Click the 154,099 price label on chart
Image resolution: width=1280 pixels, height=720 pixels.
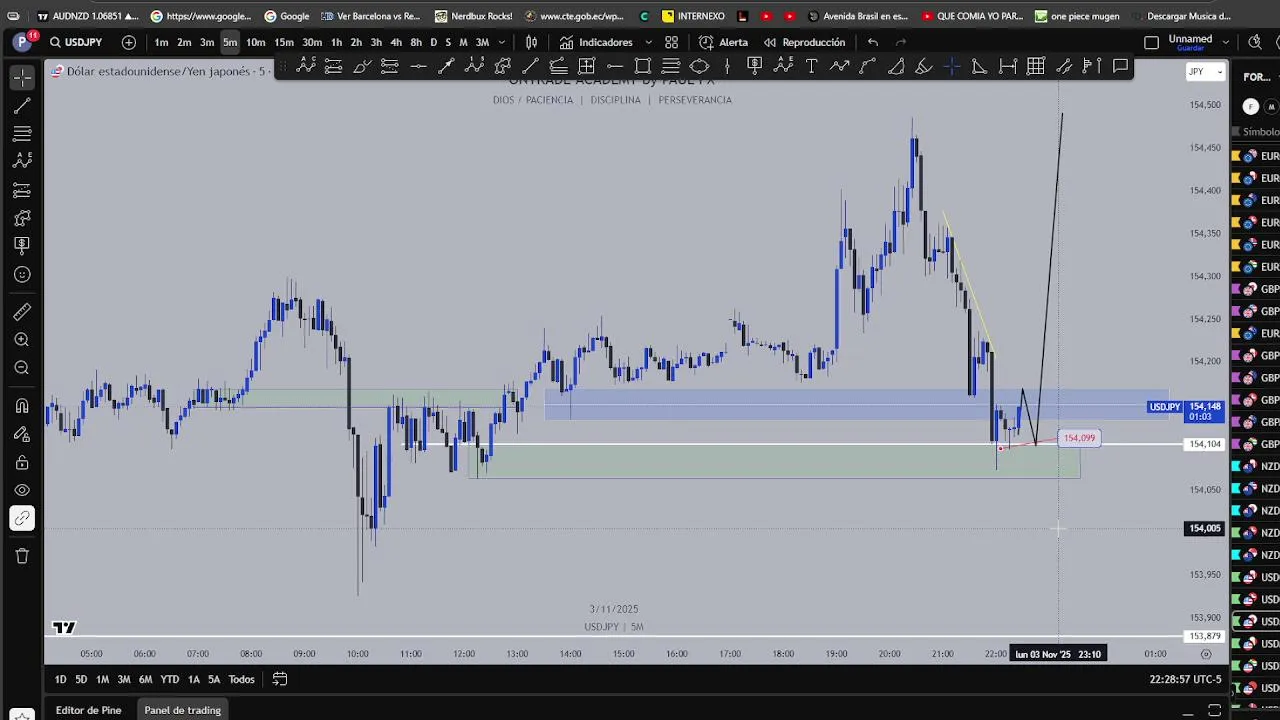pyautogui.click(x=1079, y=438)
